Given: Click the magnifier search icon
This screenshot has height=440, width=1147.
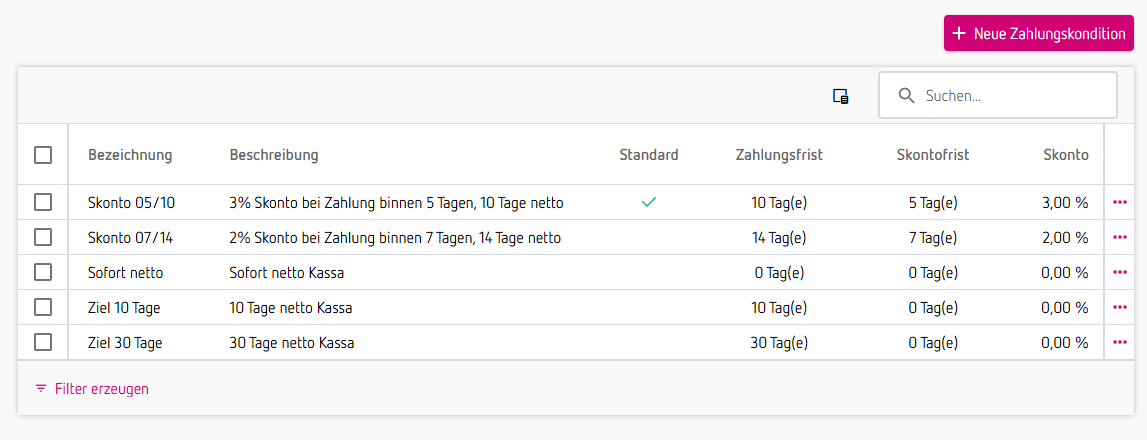Looking at the screenshot, I should click(907, 96).
